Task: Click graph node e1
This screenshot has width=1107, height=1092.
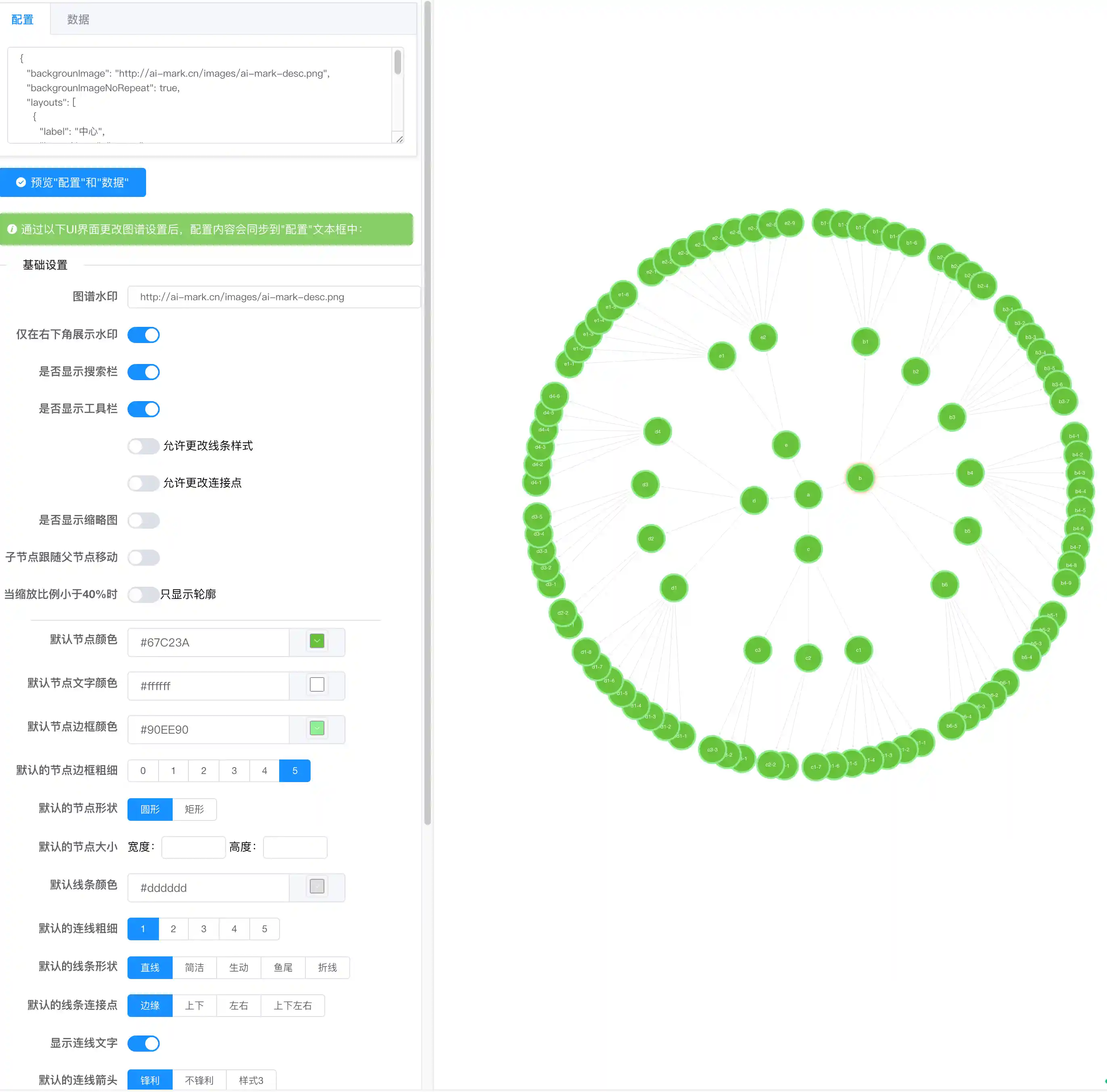Action: [721, 356]
